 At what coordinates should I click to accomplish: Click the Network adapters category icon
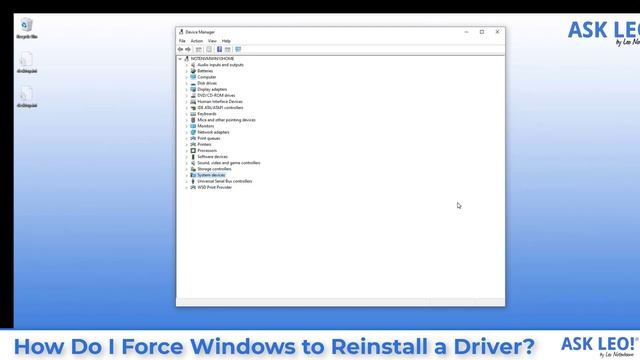(x=193, y=132)
